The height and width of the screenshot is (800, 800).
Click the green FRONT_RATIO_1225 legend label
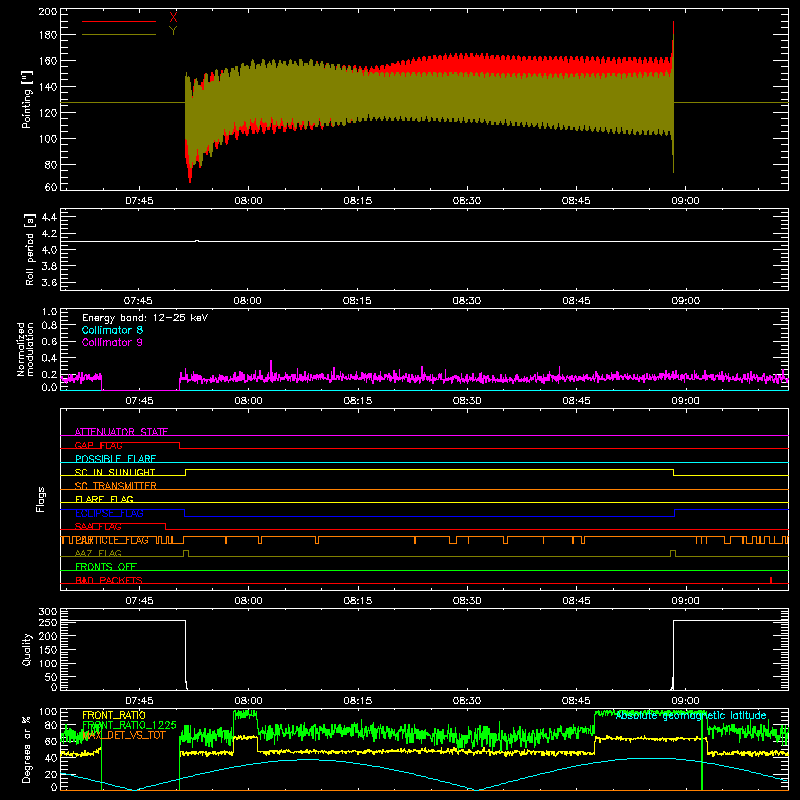129,725
